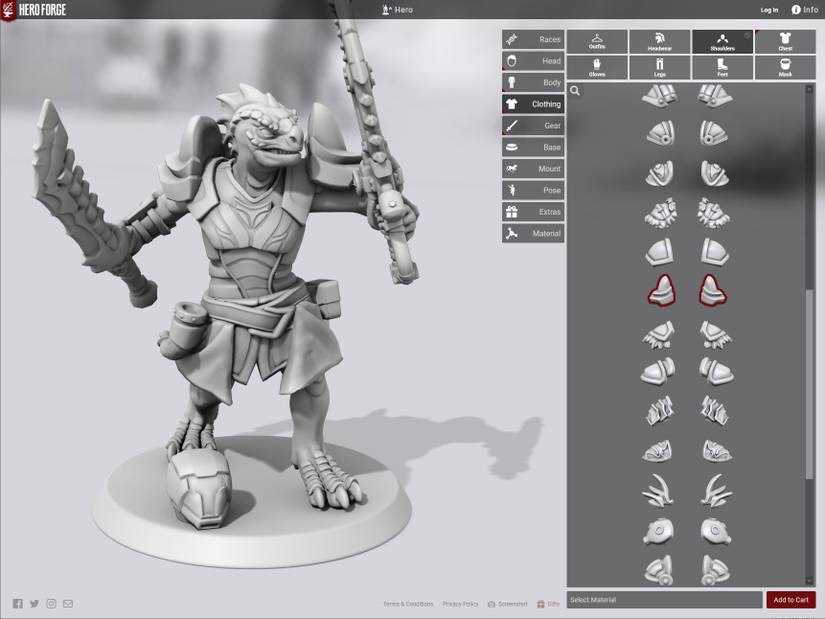Switch to the Mask clothing tab
Viewport: 825px width, 619px height.
click(x=785, y=67)
